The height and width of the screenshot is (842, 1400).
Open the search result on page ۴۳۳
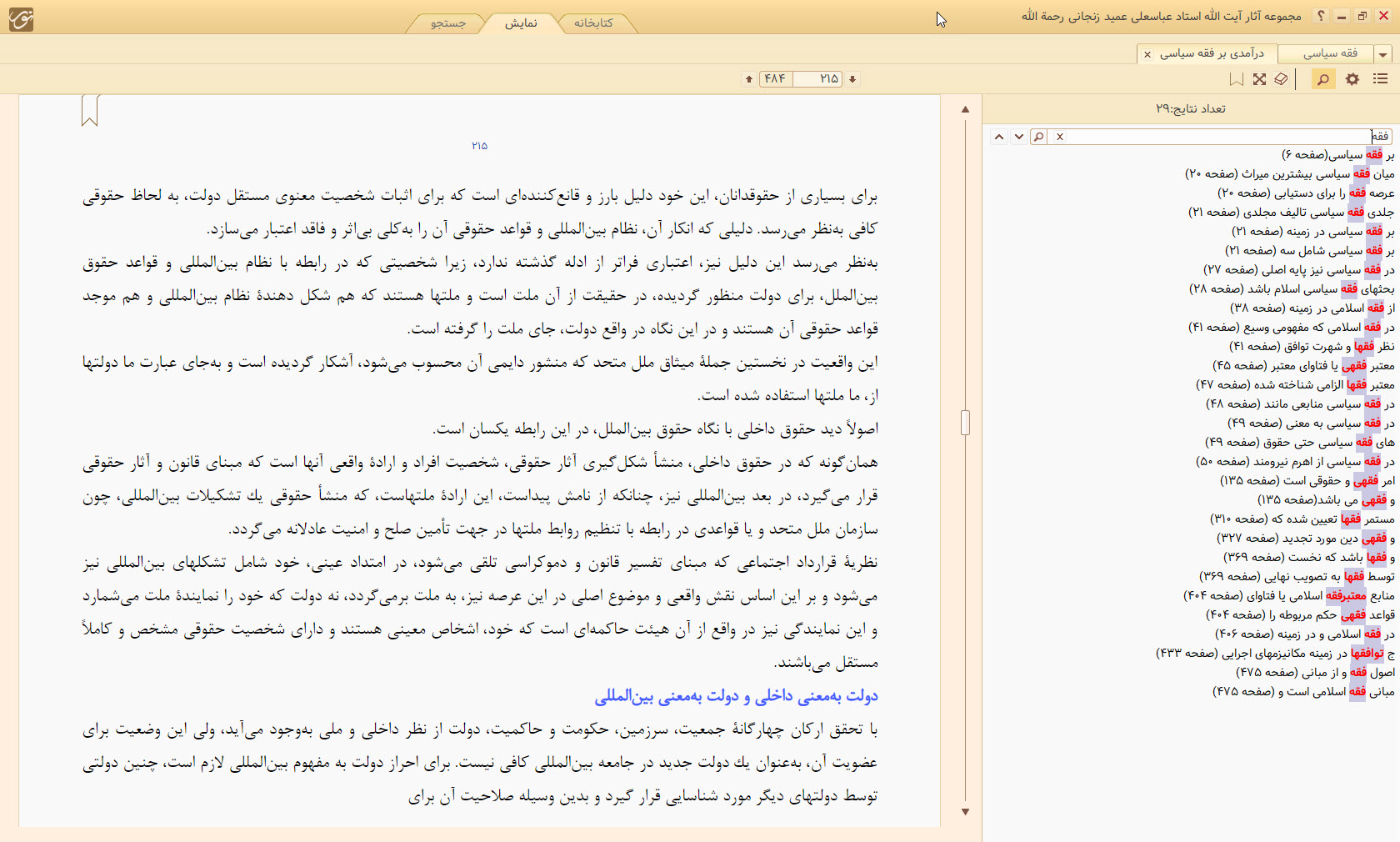point(1275,653)
